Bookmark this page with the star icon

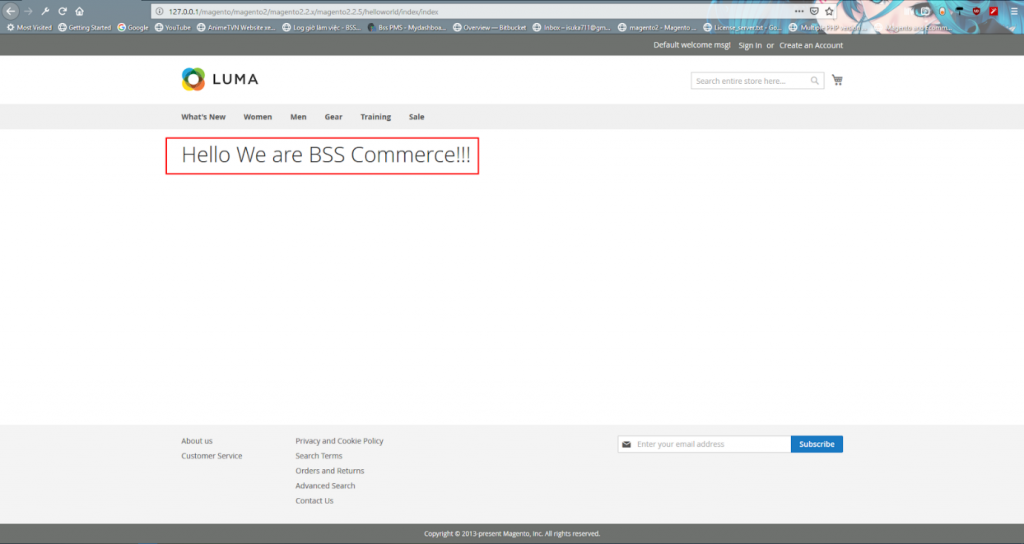(829, 11)
